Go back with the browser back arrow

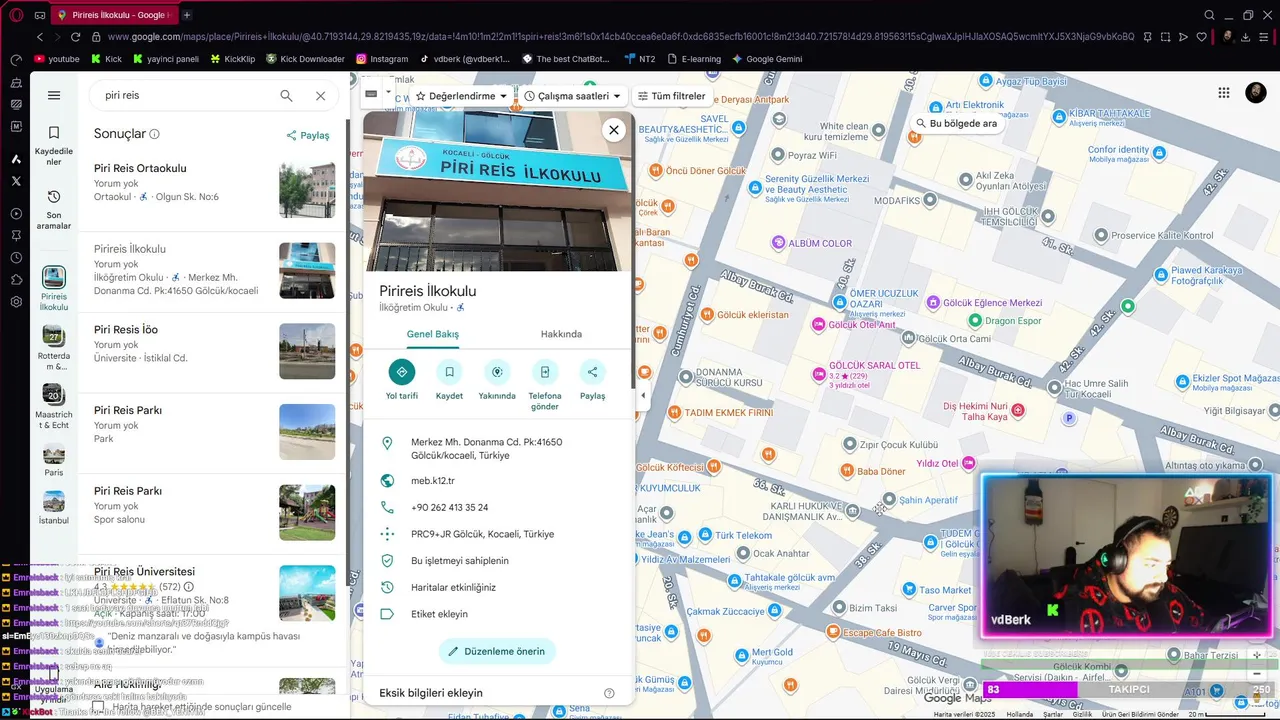(40, 37)
